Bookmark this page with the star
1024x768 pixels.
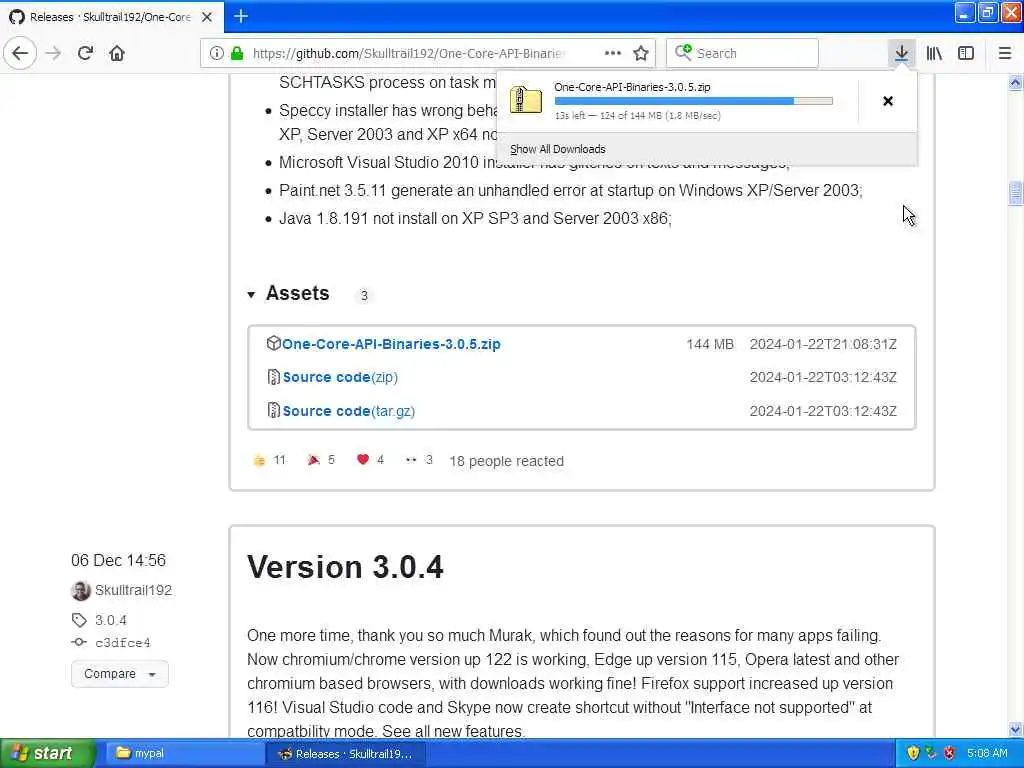tap(641, 53)
